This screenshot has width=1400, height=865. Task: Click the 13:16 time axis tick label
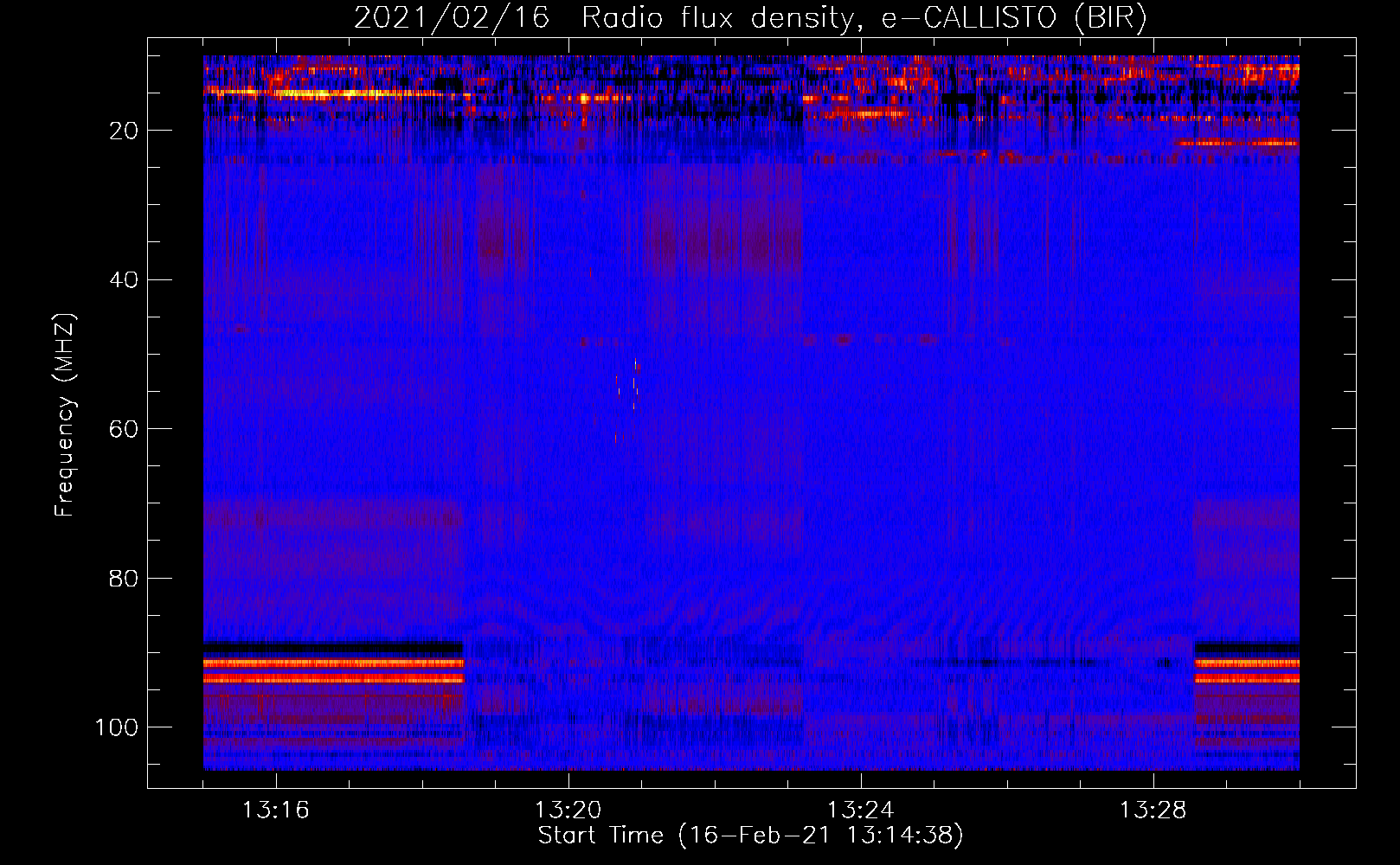(276, 811)
